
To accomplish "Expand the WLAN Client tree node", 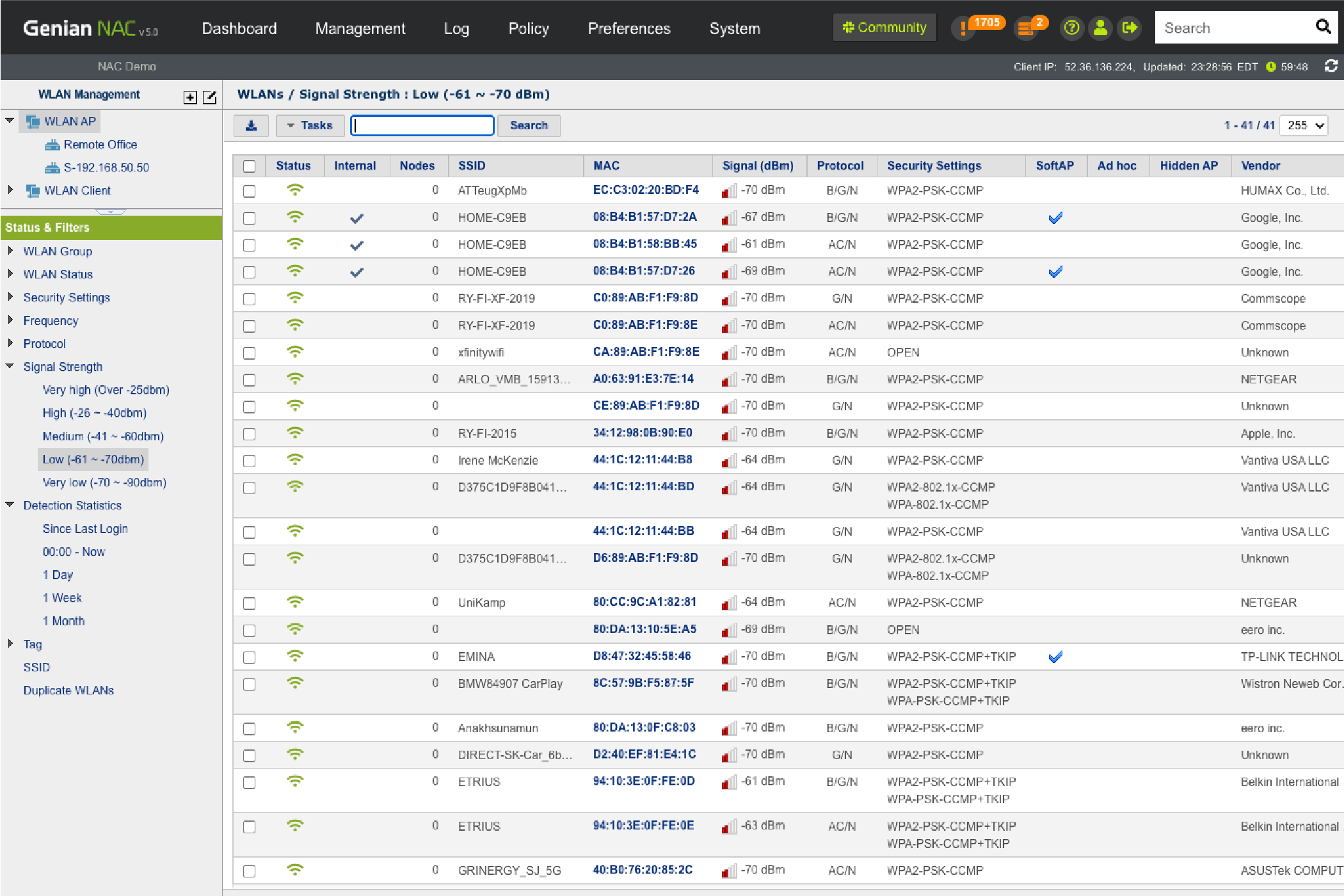I will pos(10,190).
